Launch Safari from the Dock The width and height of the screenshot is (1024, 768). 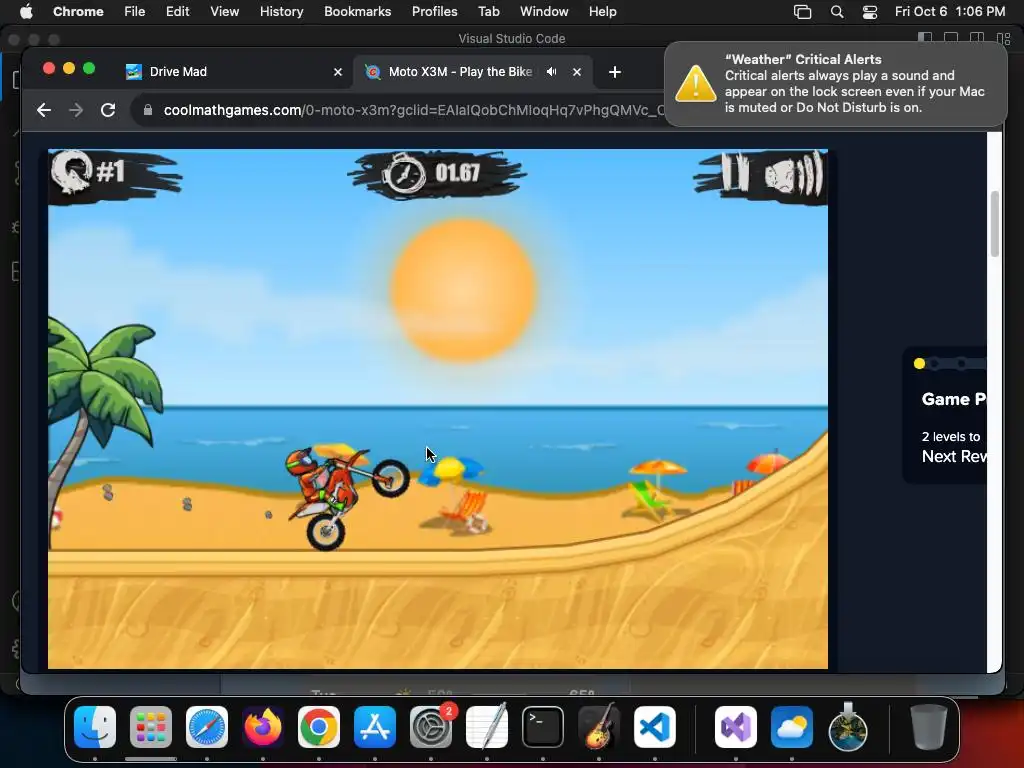point(207,727)
